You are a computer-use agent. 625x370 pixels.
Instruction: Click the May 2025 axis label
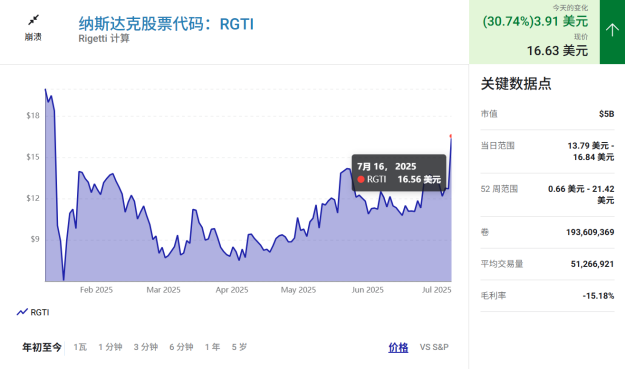click(298, 290)
